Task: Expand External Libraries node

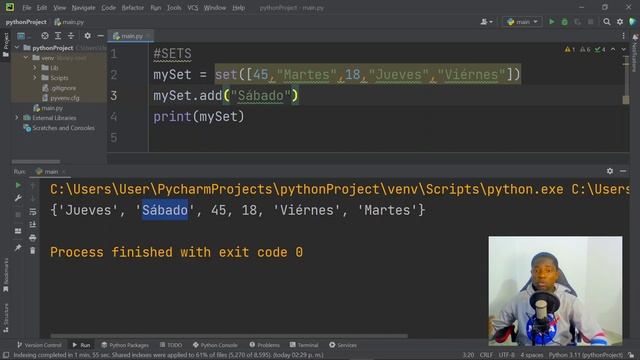Action: click(x=17, y=118)
